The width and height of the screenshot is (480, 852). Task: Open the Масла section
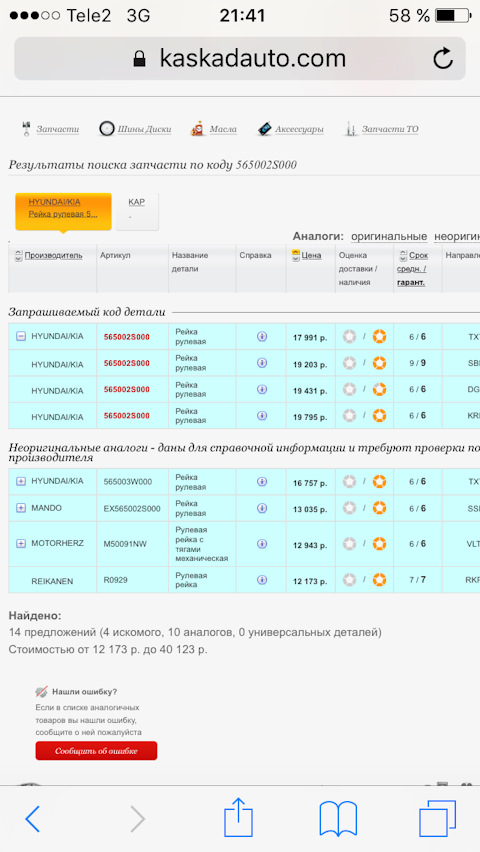tap(223, 129)
